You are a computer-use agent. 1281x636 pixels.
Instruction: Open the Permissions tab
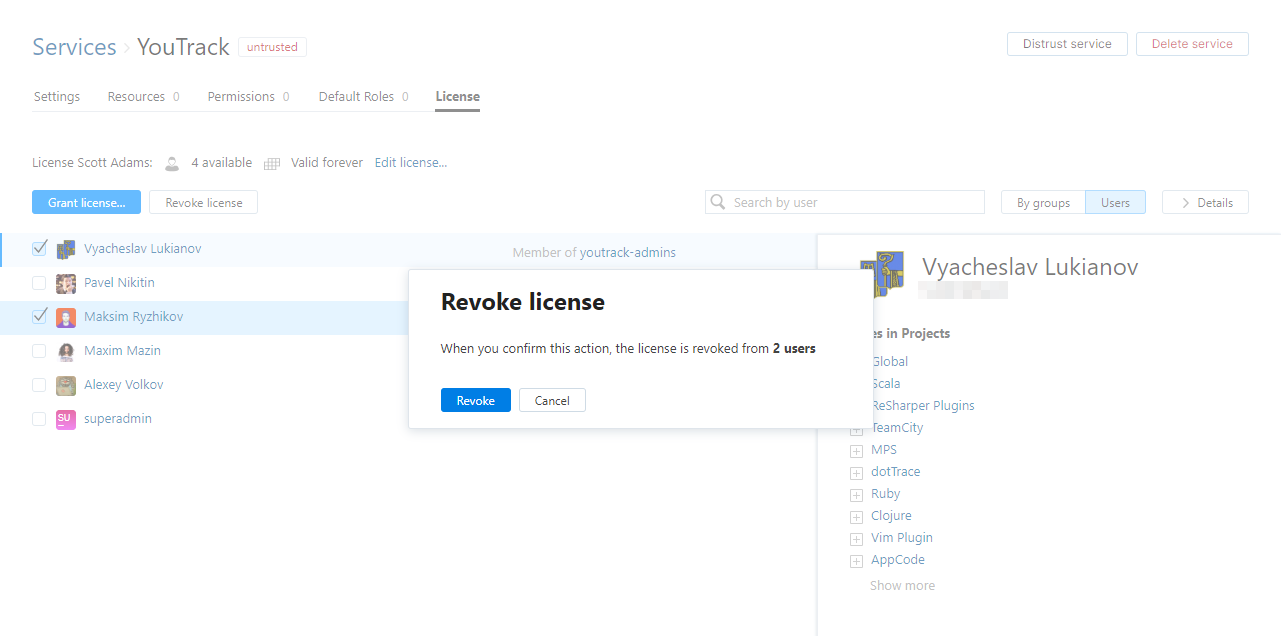[x=248, y=97]
